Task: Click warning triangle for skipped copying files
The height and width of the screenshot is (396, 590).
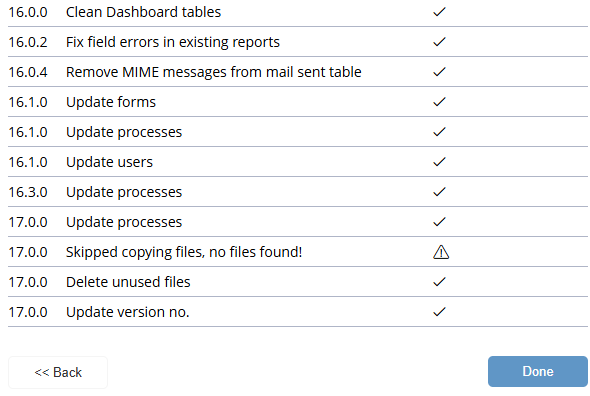Action: (x=441, y=252)
